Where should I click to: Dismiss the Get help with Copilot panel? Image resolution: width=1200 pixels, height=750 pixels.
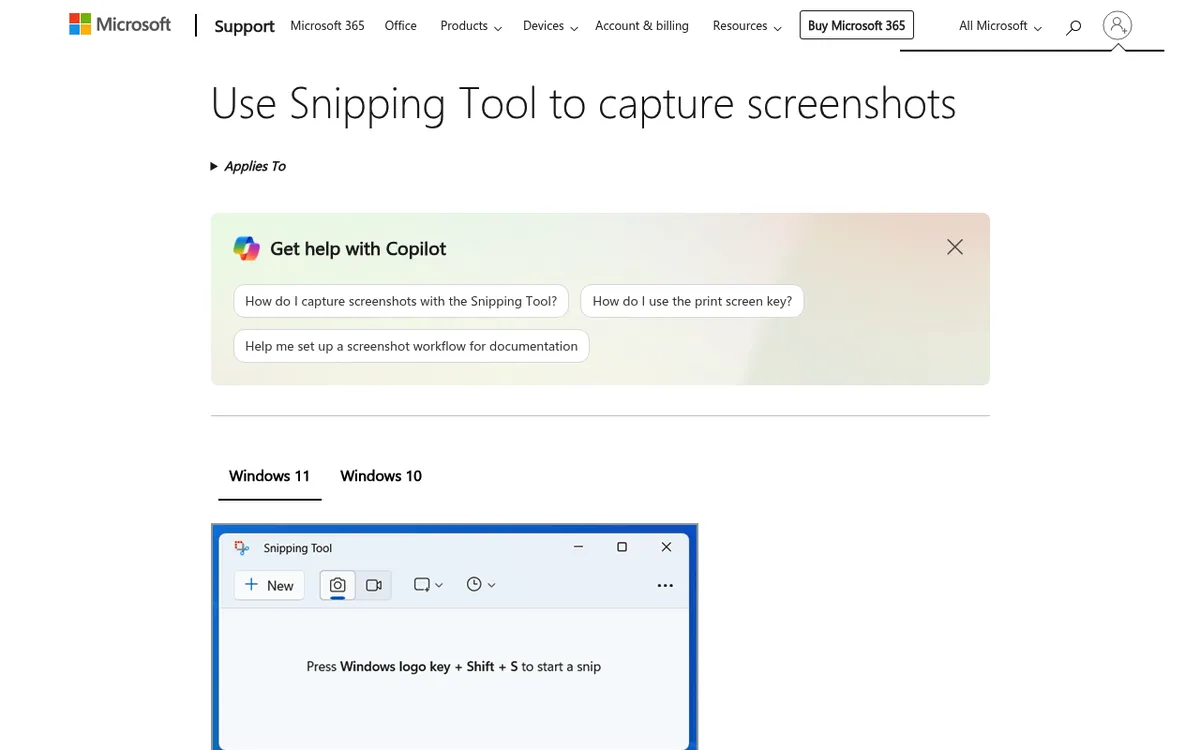click(x=955, y=247)
